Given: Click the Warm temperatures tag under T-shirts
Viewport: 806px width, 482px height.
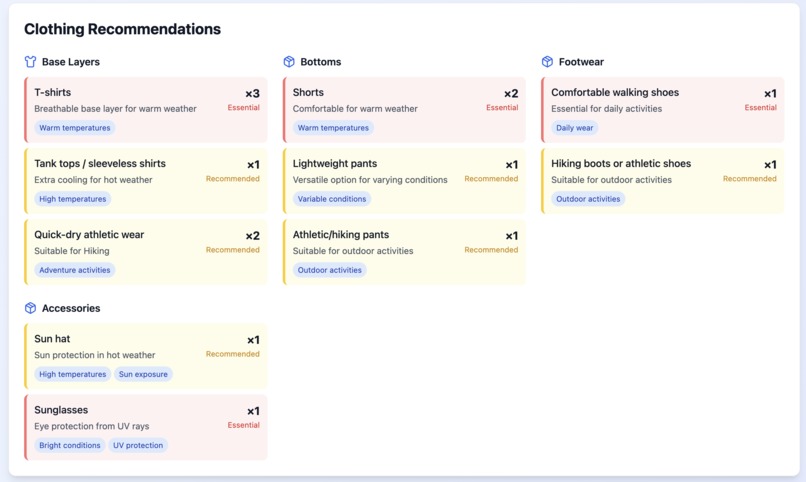Looking at the screenshot, I should coord(75,128).
